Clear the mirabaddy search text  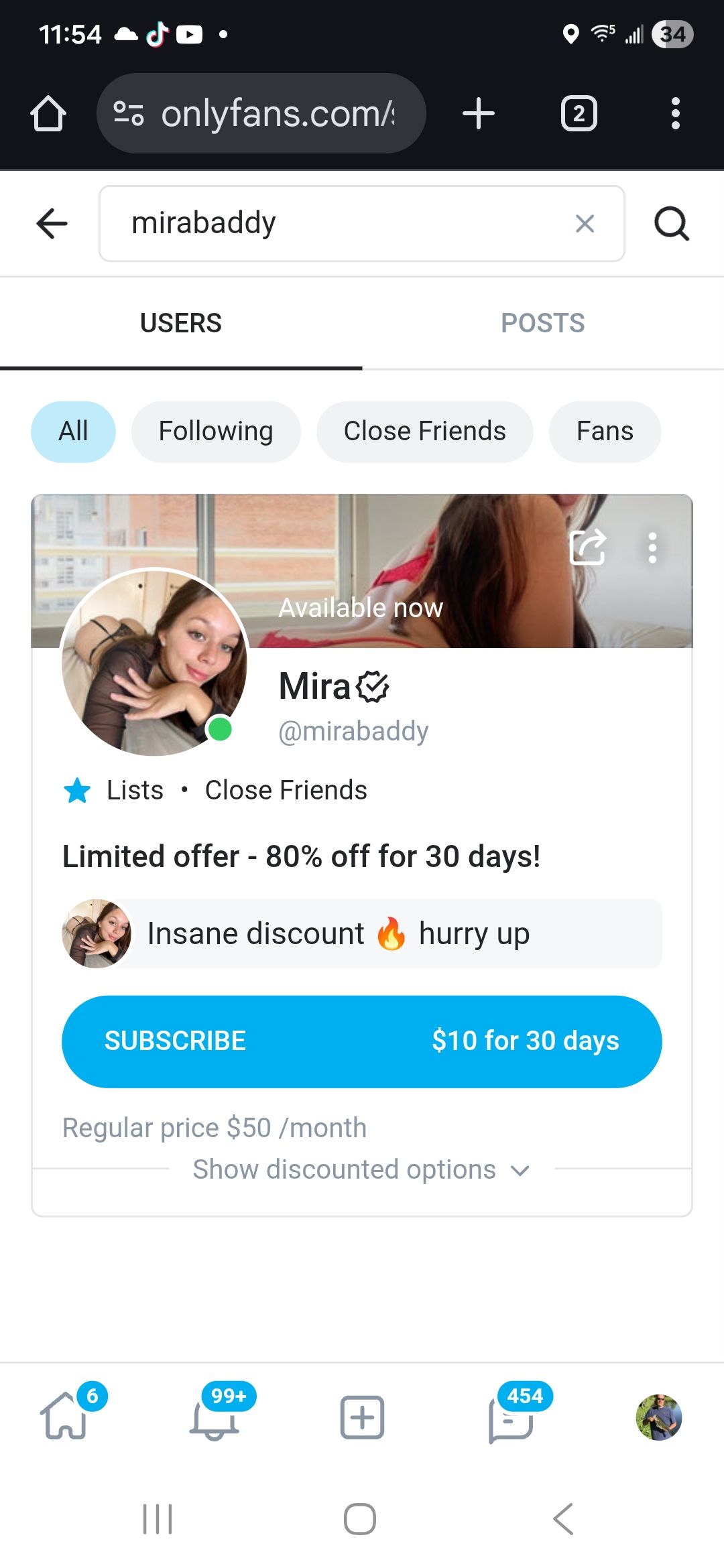coord(585,224)
